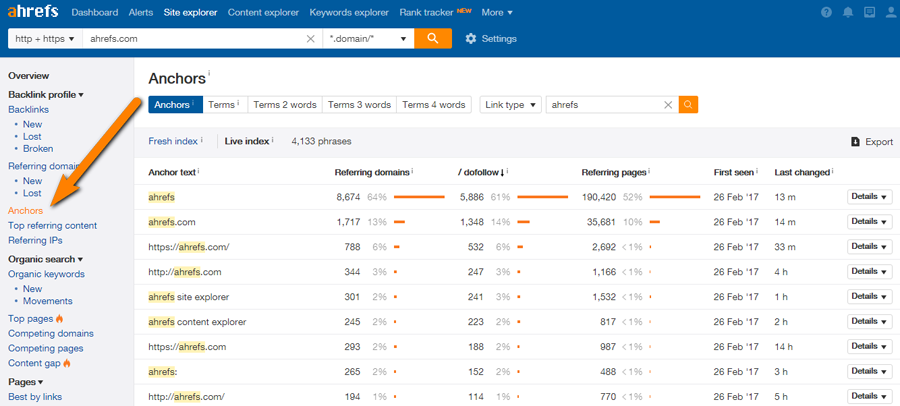Click the 8,674 referring domains value
The height and width of the screenshot is (406, 900).
coord(348,197)
